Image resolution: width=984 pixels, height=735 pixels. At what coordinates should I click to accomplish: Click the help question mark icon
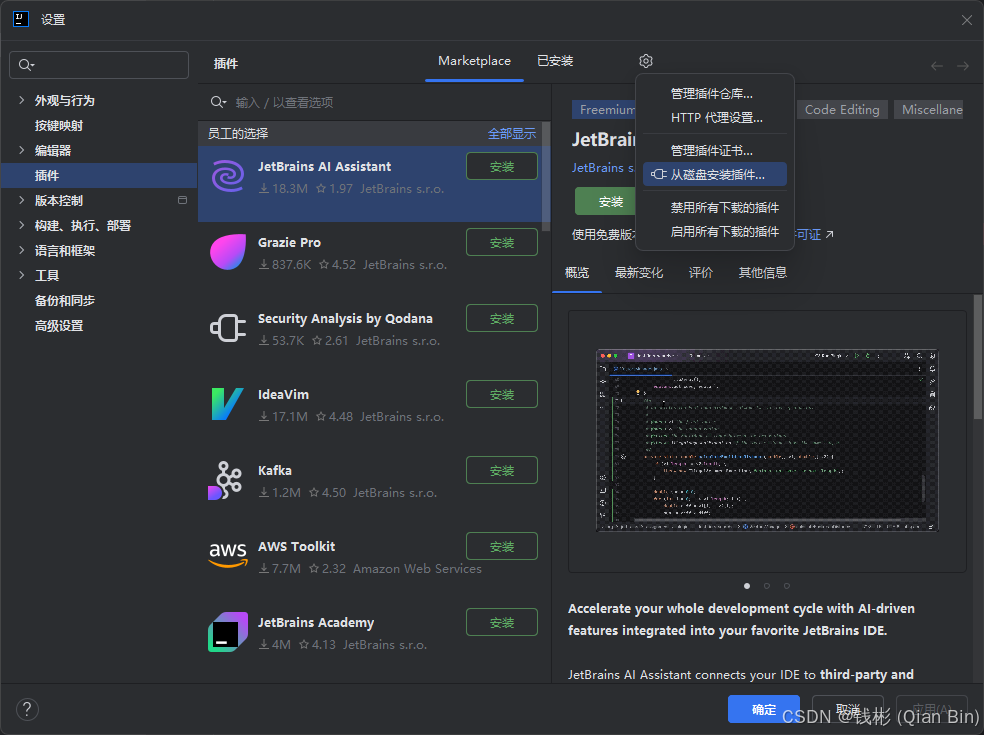pyautogui.click(x=27, y=709)
